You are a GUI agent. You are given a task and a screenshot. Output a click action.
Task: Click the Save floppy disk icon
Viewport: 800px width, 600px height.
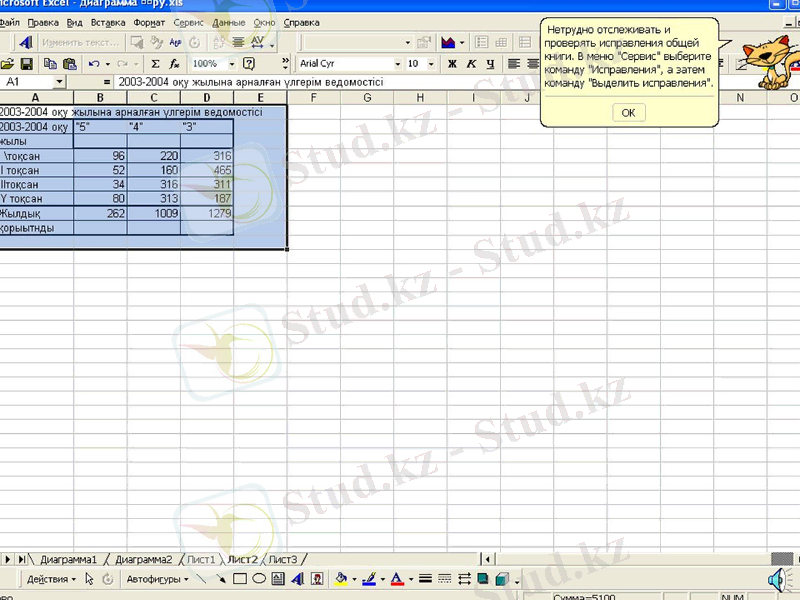pos(26,63)
